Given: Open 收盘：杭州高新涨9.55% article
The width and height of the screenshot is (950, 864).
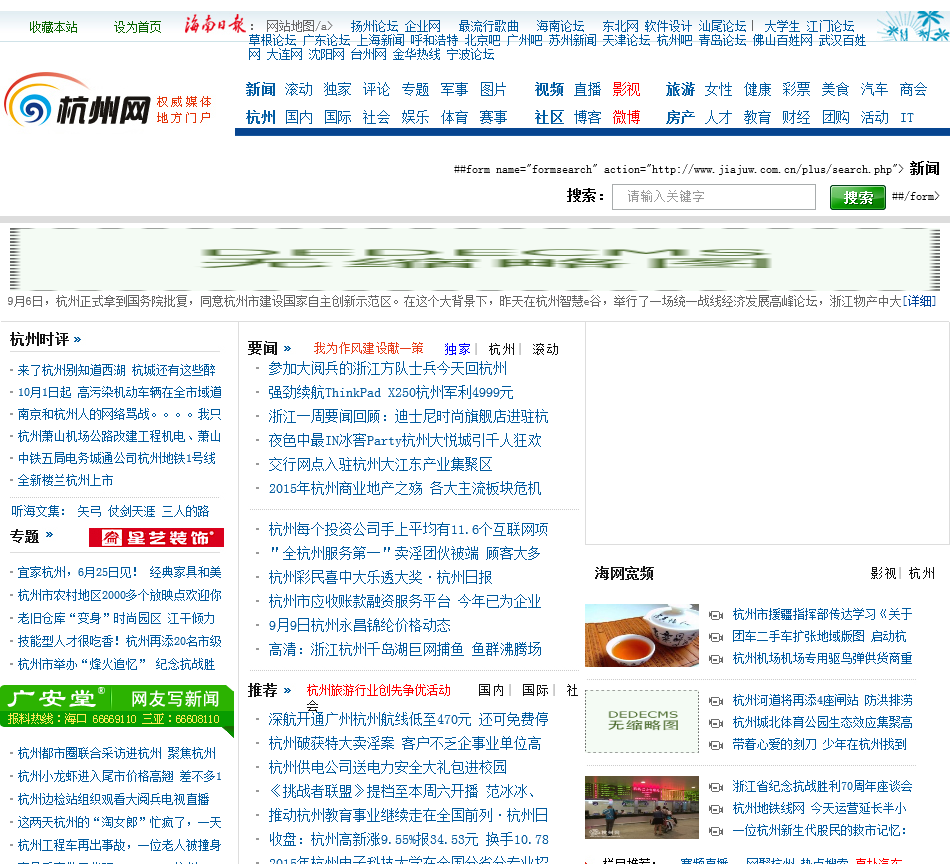Looking at the screenshot, I should click(408, 840).
